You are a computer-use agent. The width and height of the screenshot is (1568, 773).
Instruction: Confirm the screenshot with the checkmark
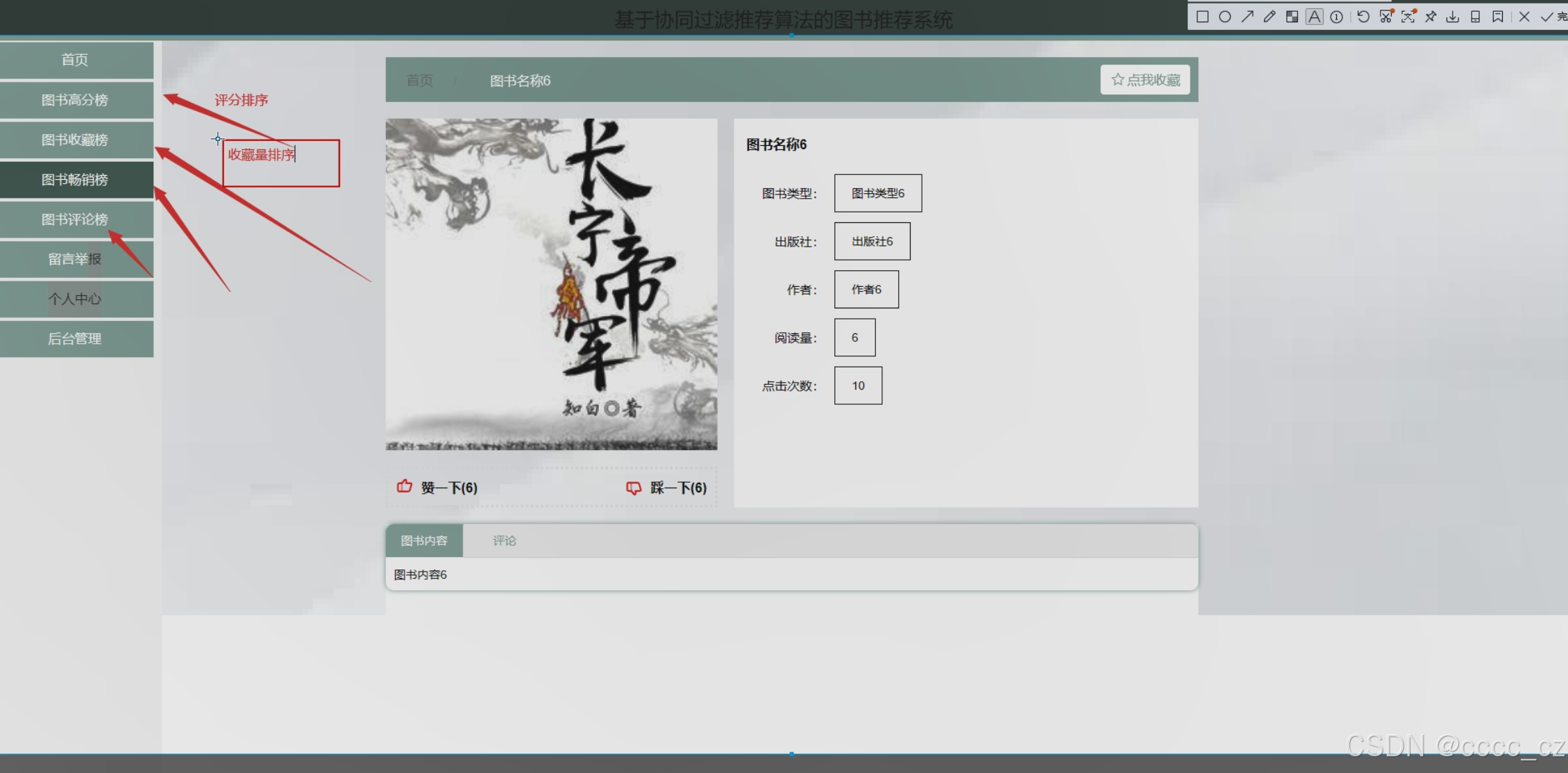1546,17
